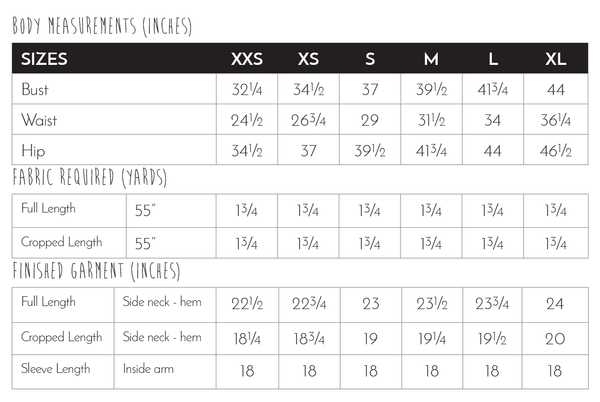
Task: Select Full Length fabric row label
Action: click(48, 208)
